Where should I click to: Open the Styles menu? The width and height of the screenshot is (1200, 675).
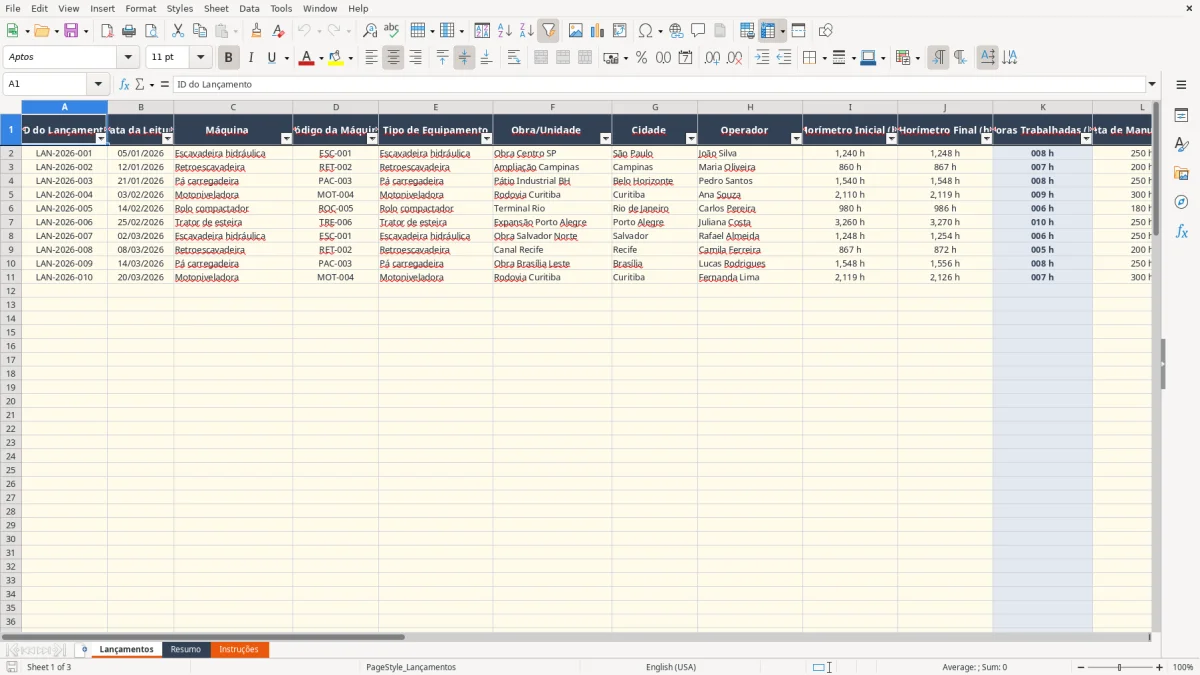pos(180,8)
